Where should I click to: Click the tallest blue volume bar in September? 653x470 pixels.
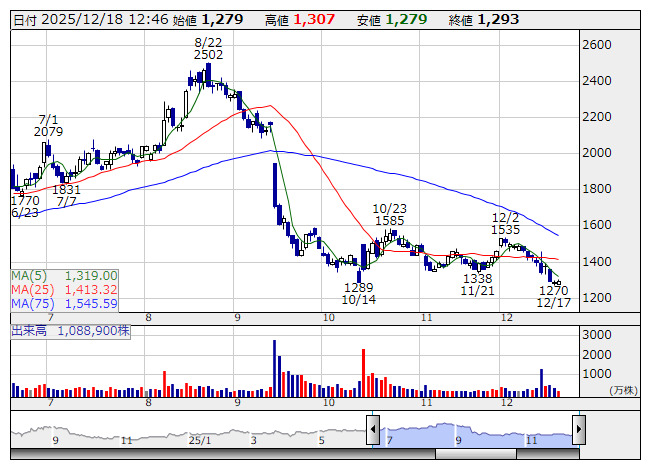pyautogui.click(x=274, y=368)
